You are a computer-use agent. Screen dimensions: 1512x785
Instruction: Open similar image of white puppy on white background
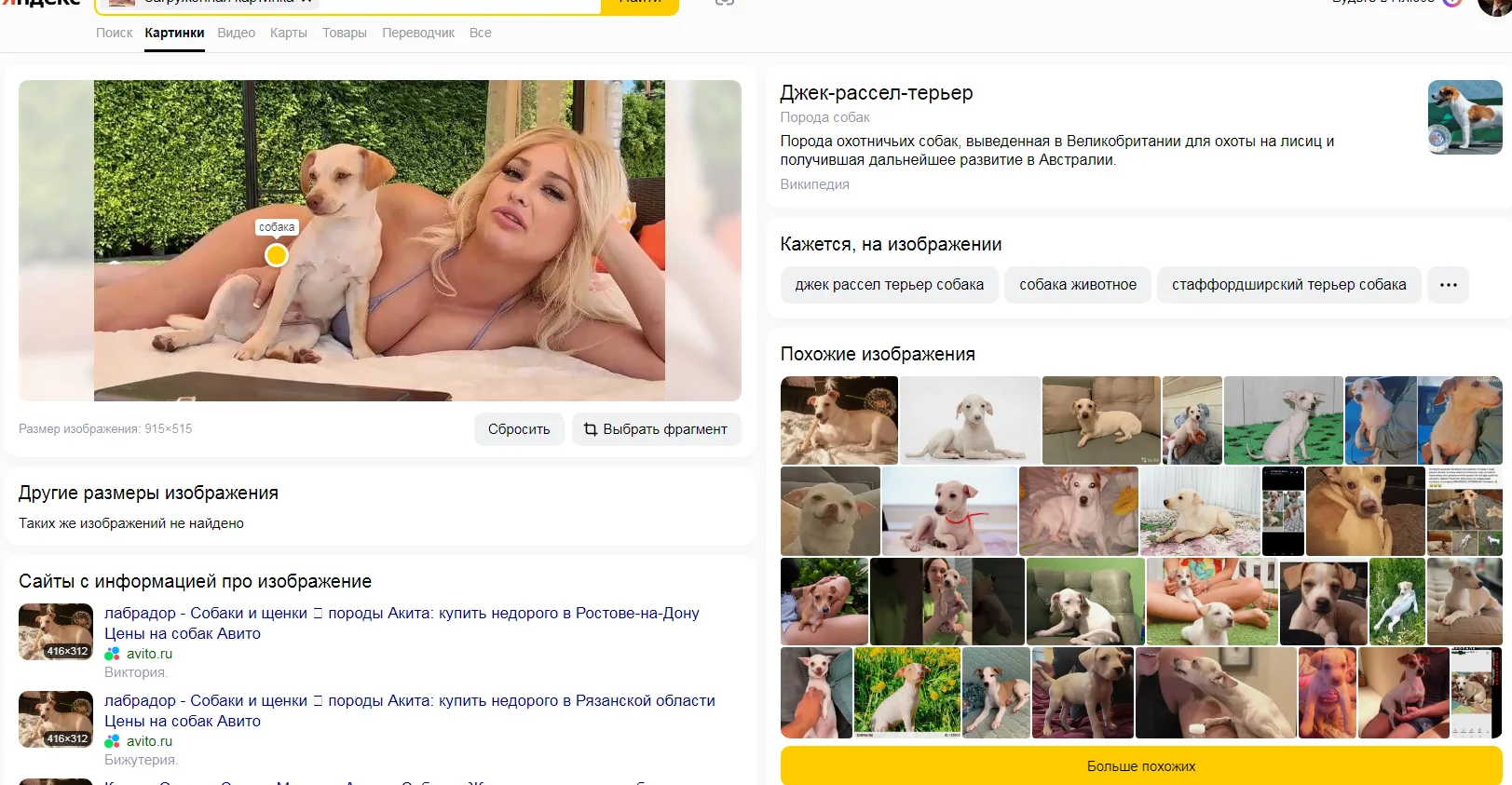pyautogui.click(x=970, y=420)
